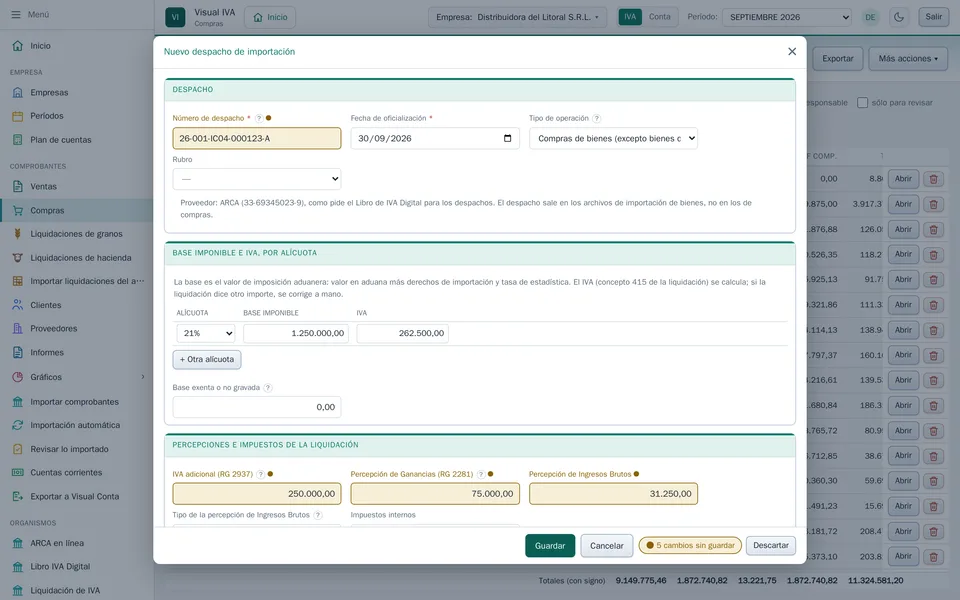Viewport: 960px width, 600px height.
Task: Click help icon next to Percepción de Ganancias
Action: (481, 474)
